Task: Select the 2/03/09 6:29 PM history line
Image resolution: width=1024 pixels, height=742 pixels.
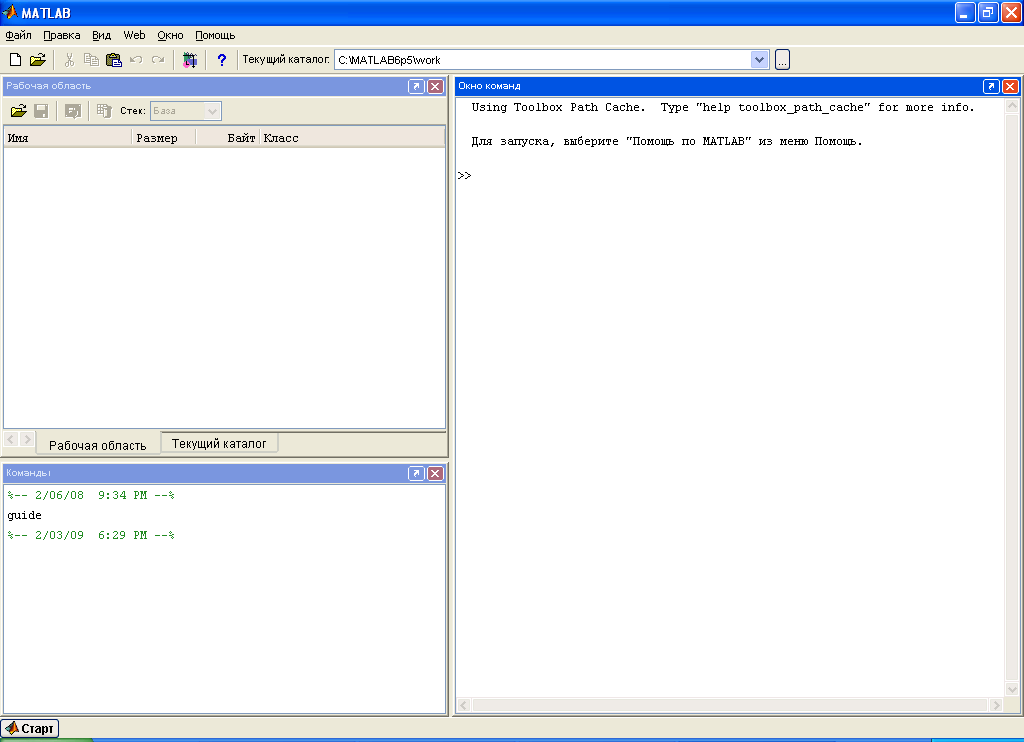Action: [x=91, y=535]
